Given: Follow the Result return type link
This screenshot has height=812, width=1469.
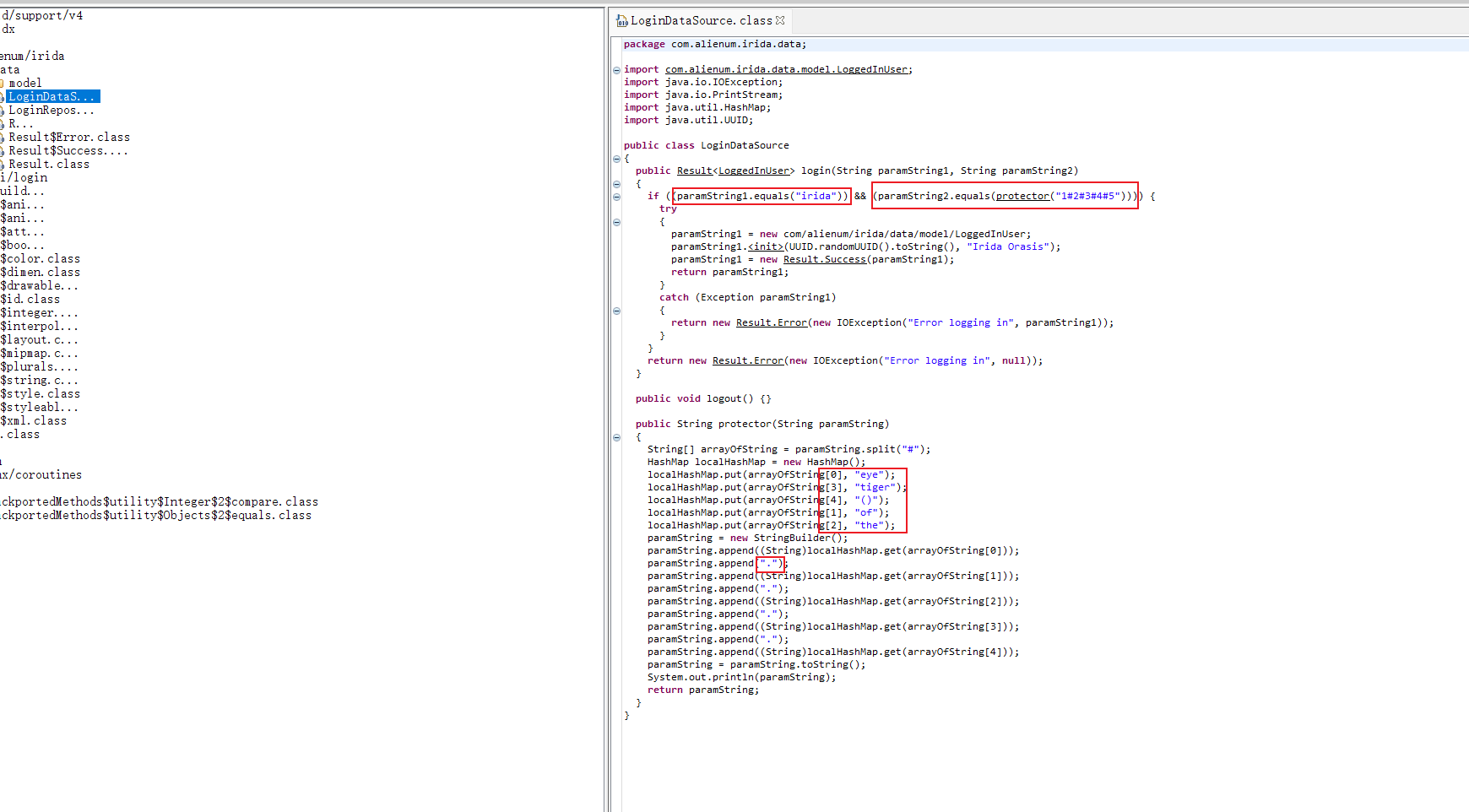Looking at the screenshot, I should click(x=695, y=171).
